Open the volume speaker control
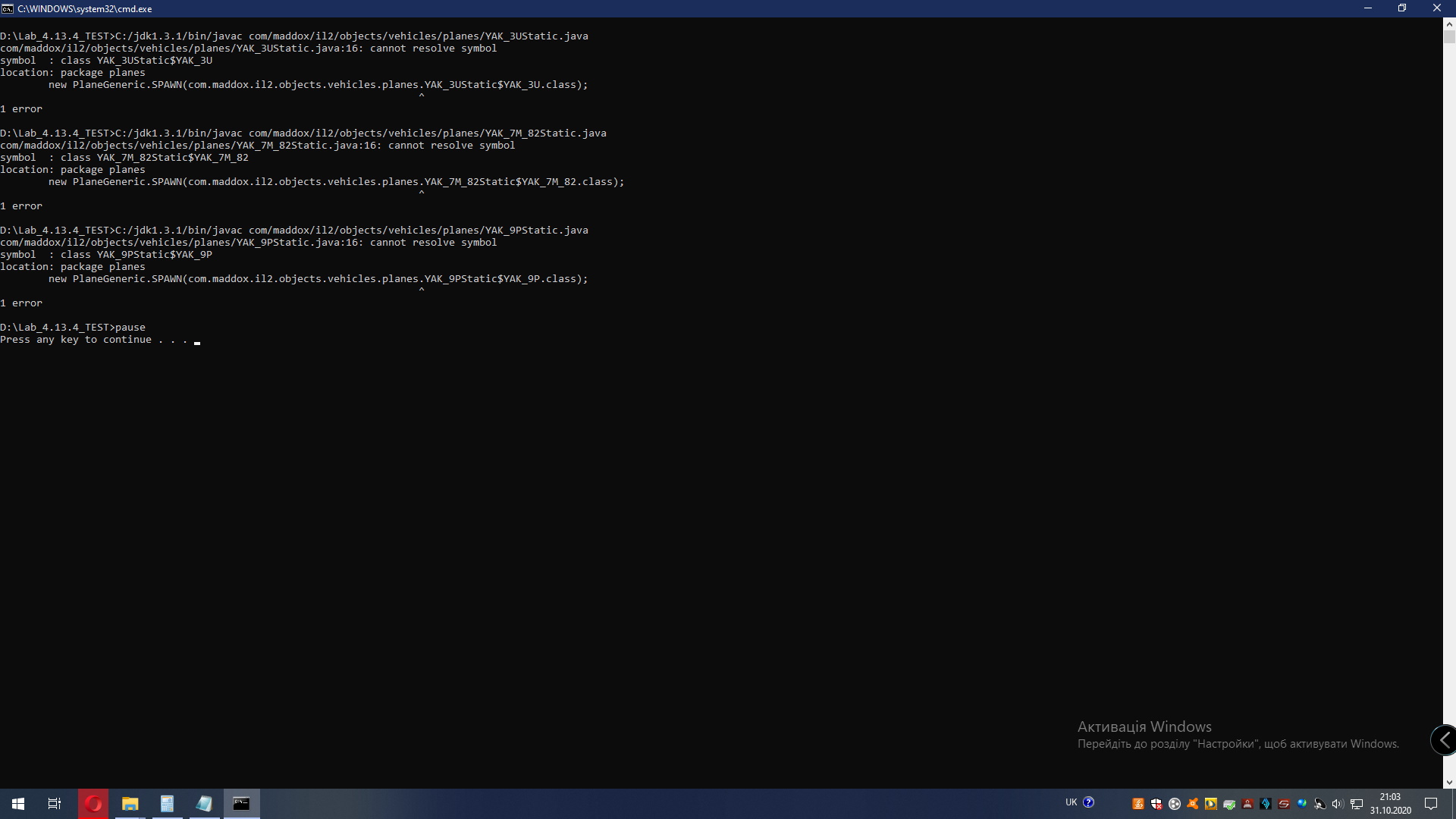 pos(1338,804)
